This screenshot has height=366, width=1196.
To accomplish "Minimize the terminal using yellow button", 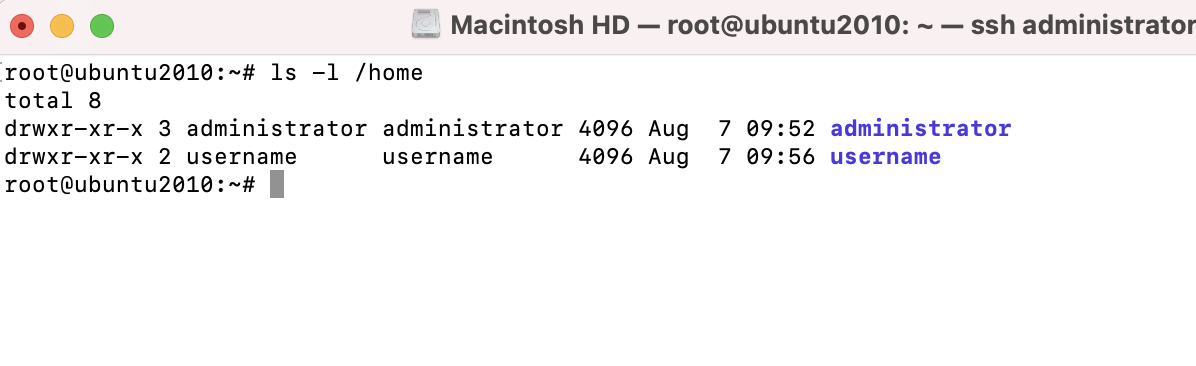I will pos(62,26).
